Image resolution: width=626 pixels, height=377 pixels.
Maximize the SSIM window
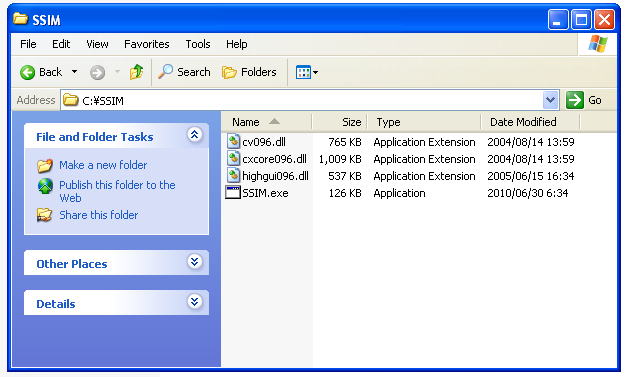click(581, 20)
